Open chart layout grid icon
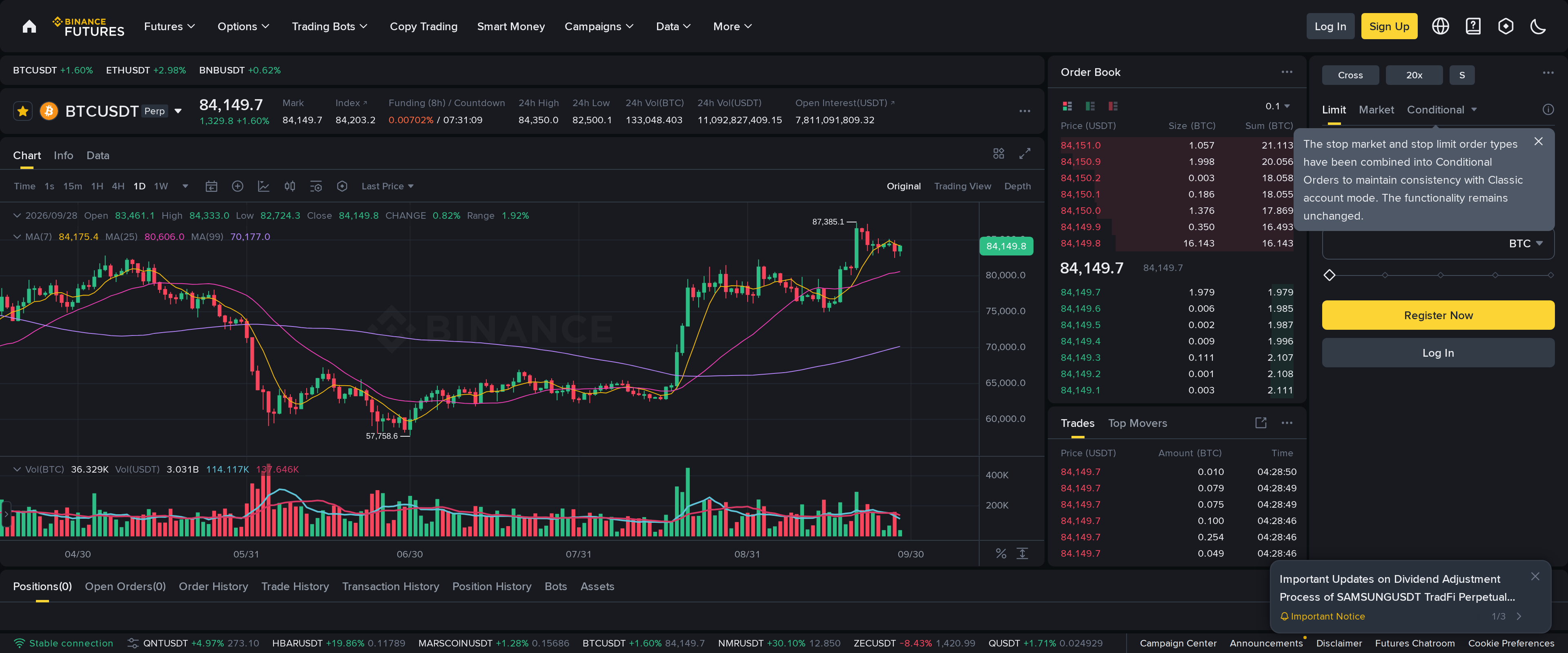This screenshot has height=653, width=1568. coord(998,153)
